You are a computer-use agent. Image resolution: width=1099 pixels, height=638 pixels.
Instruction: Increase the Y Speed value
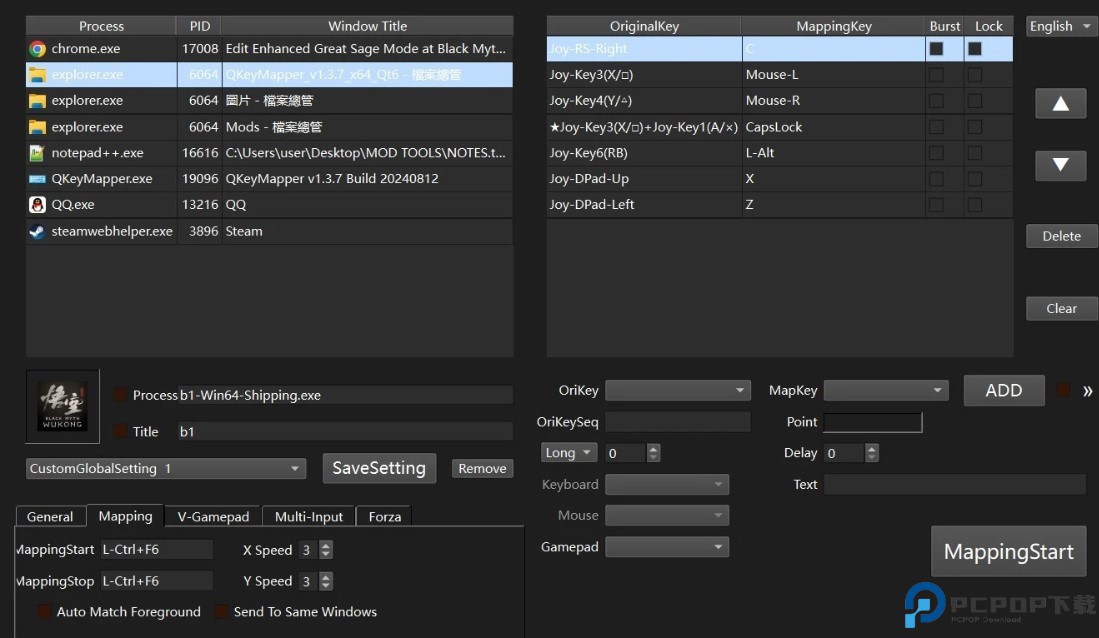[x=325, y=576]
